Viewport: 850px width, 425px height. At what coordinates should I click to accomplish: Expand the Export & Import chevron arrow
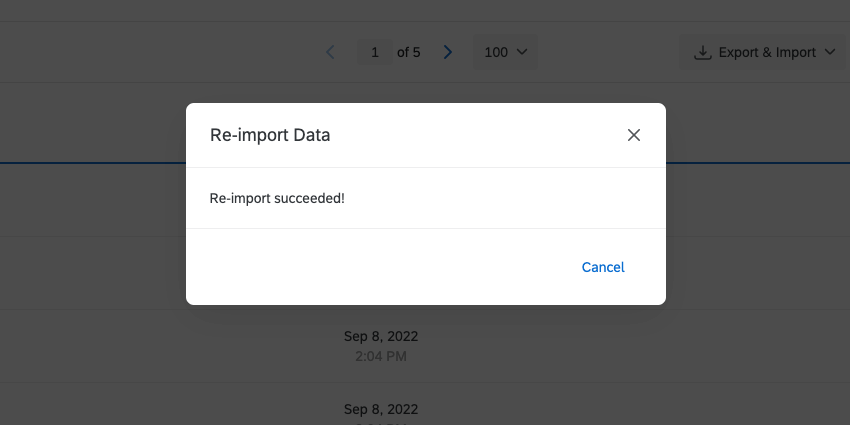830,52
